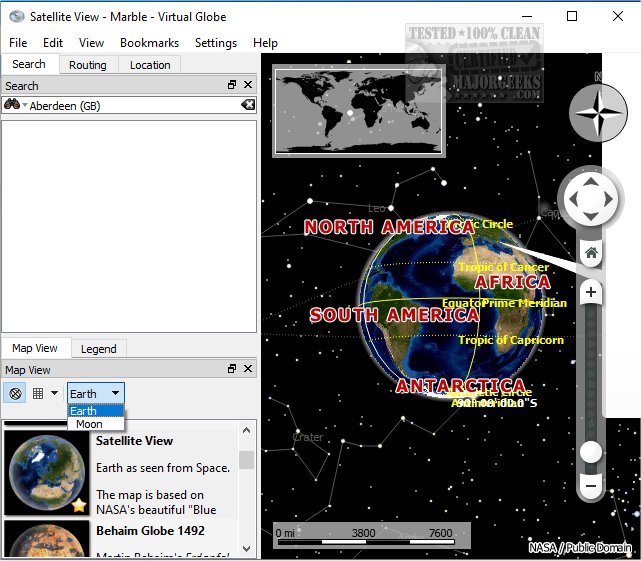This screenshot has height=561, width=641.
Task: Float the Map View panel
Action: [x=232, y=369]
